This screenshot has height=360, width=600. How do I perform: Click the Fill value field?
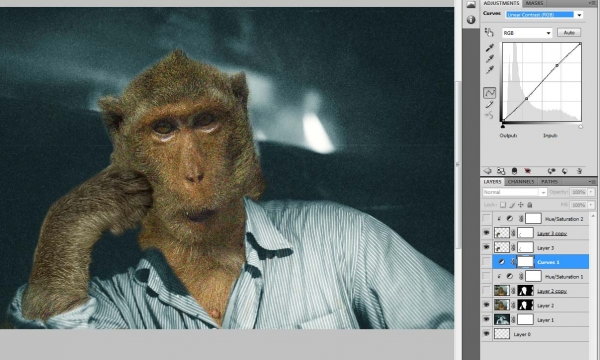point(578,205)
